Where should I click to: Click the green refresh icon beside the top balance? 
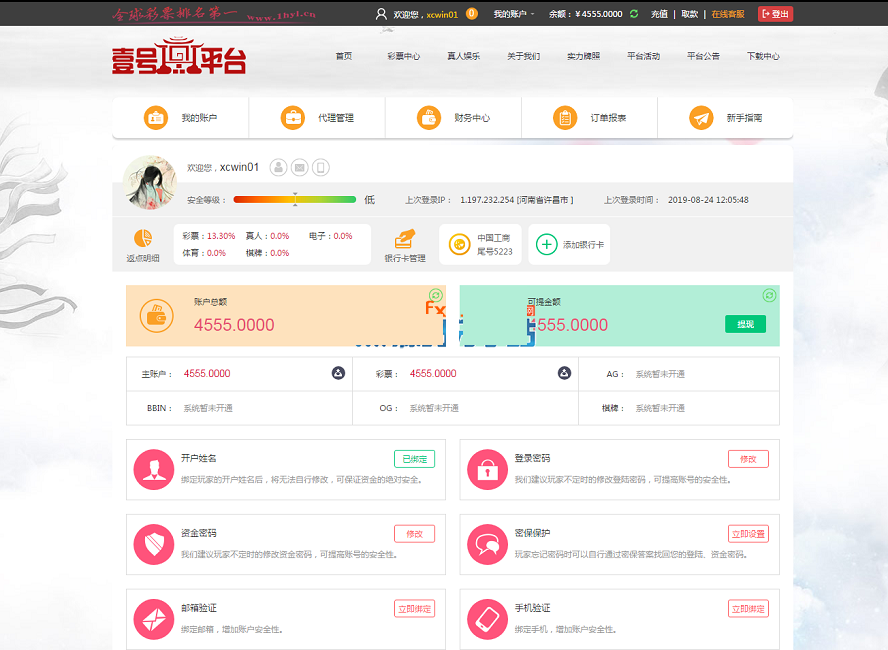pyautogui.click(x=634, y=14)
